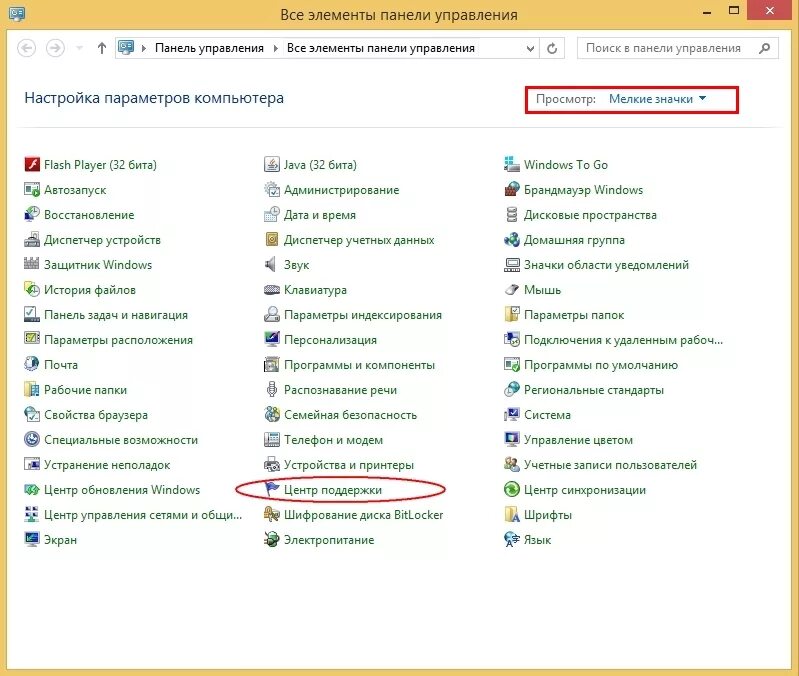799x676 pixels.
Task: Open Windows To Go icon
Action: [x=512, y=165]
